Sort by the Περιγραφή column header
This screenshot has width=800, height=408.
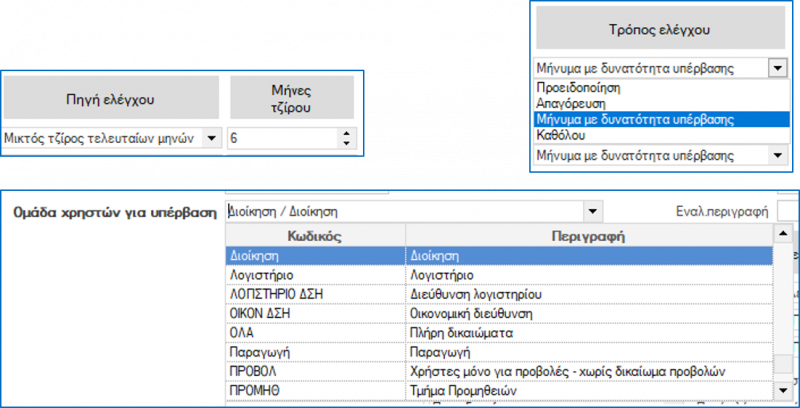(x=589, y=236)
